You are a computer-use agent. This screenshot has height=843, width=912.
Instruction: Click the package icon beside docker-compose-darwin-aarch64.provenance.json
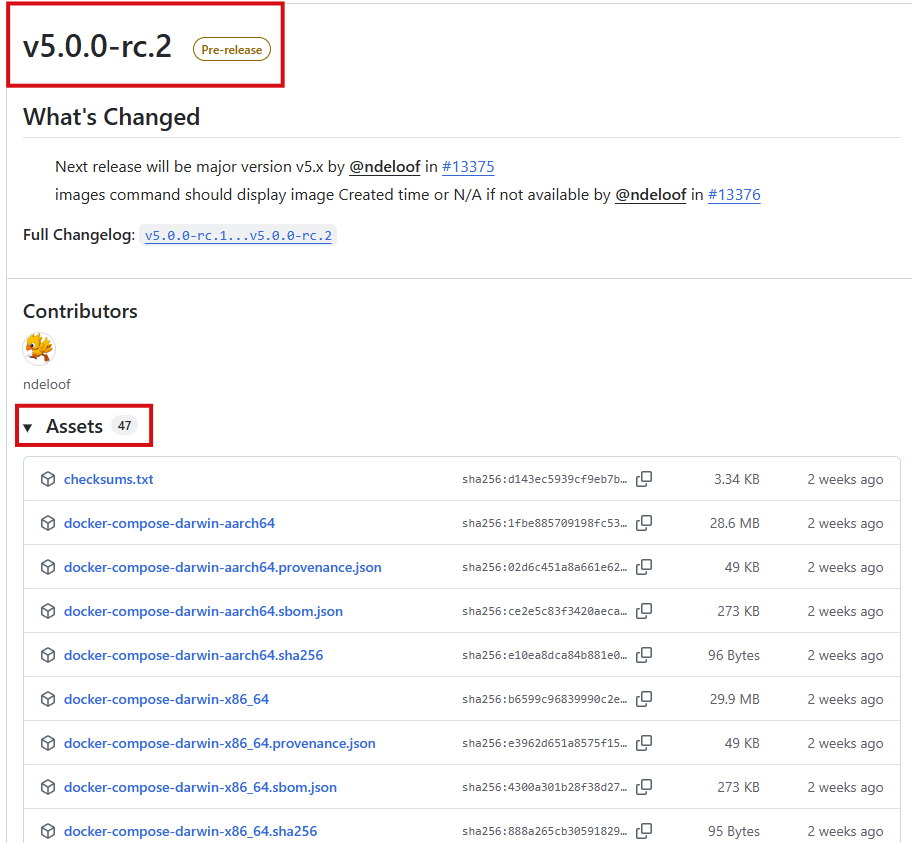(x=48, y=567)
